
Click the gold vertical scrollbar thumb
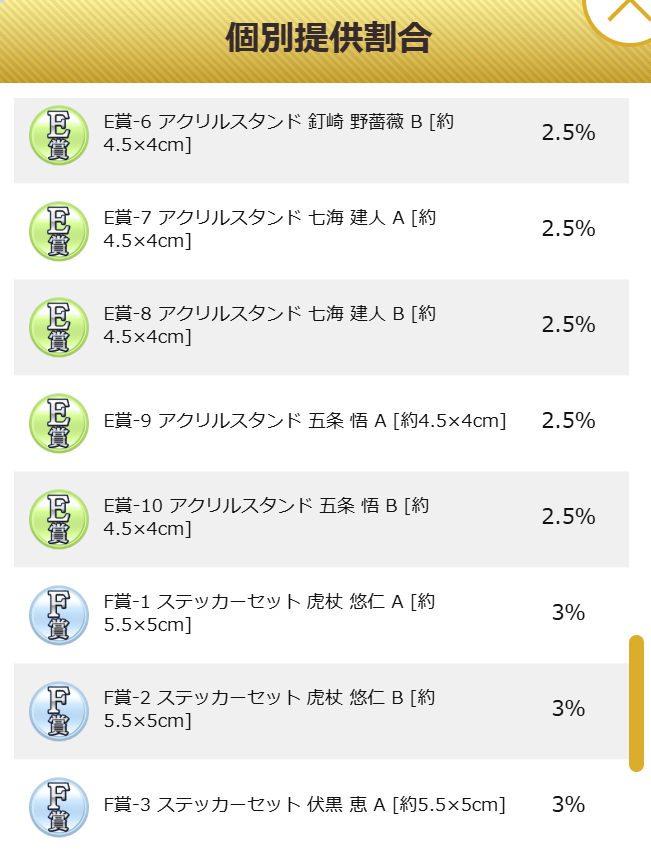pos(636,703)
